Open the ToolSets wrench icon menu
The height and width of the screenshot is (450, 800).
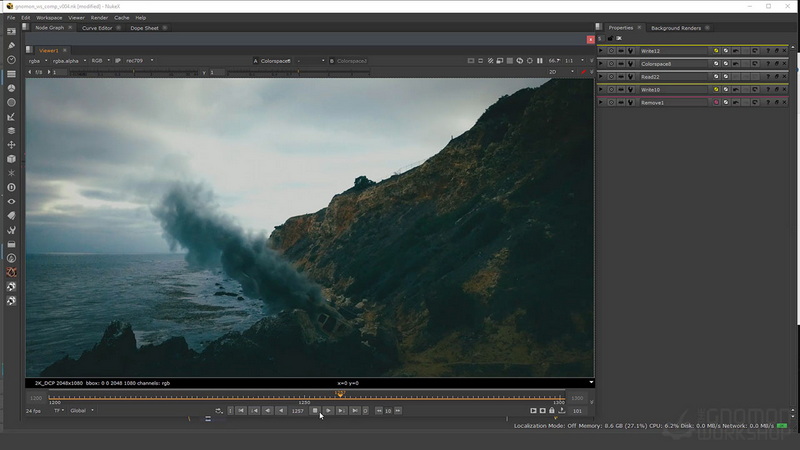(11, 230)
